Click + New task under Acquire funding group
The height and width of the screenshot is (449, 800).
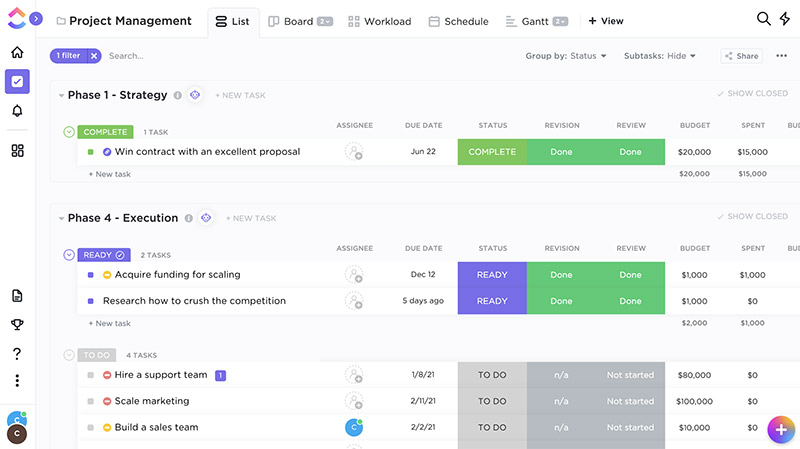(110, 323)
